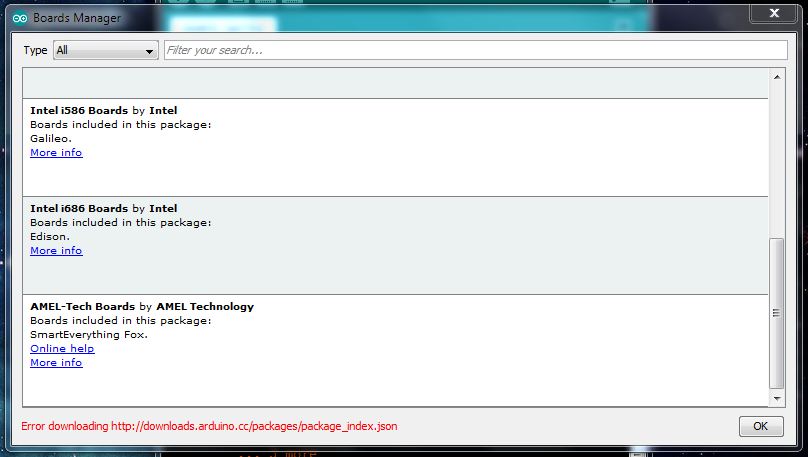The height and width of the screenshot is (457, 808).
Task: Click the Galileo board name text
Action: pyautogui.click(x=51, y=138)
